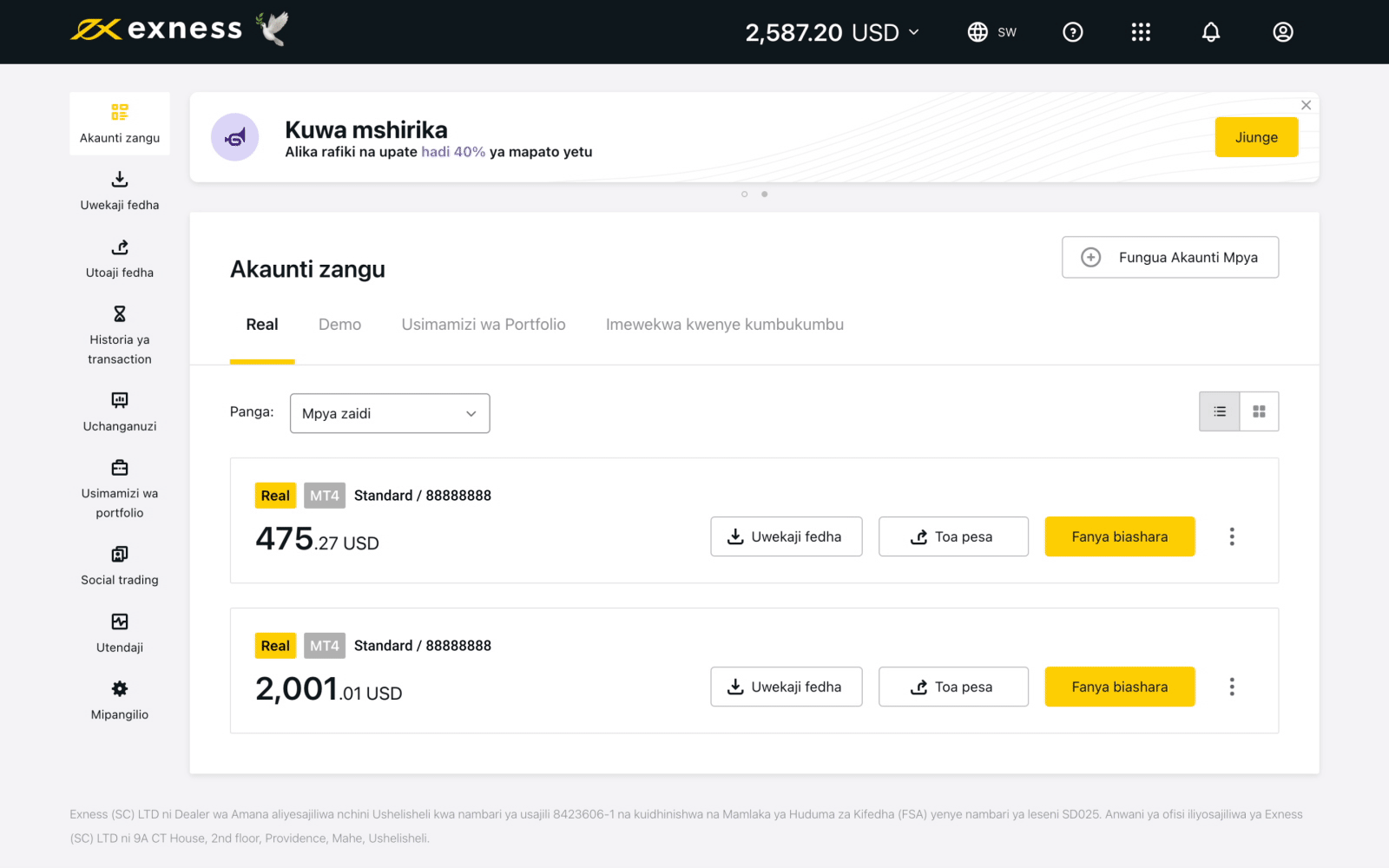Click Uwekaji fedha on the 2,001.01 USD account
Screen dimensions: 1389x868
(x=787, y=687)
